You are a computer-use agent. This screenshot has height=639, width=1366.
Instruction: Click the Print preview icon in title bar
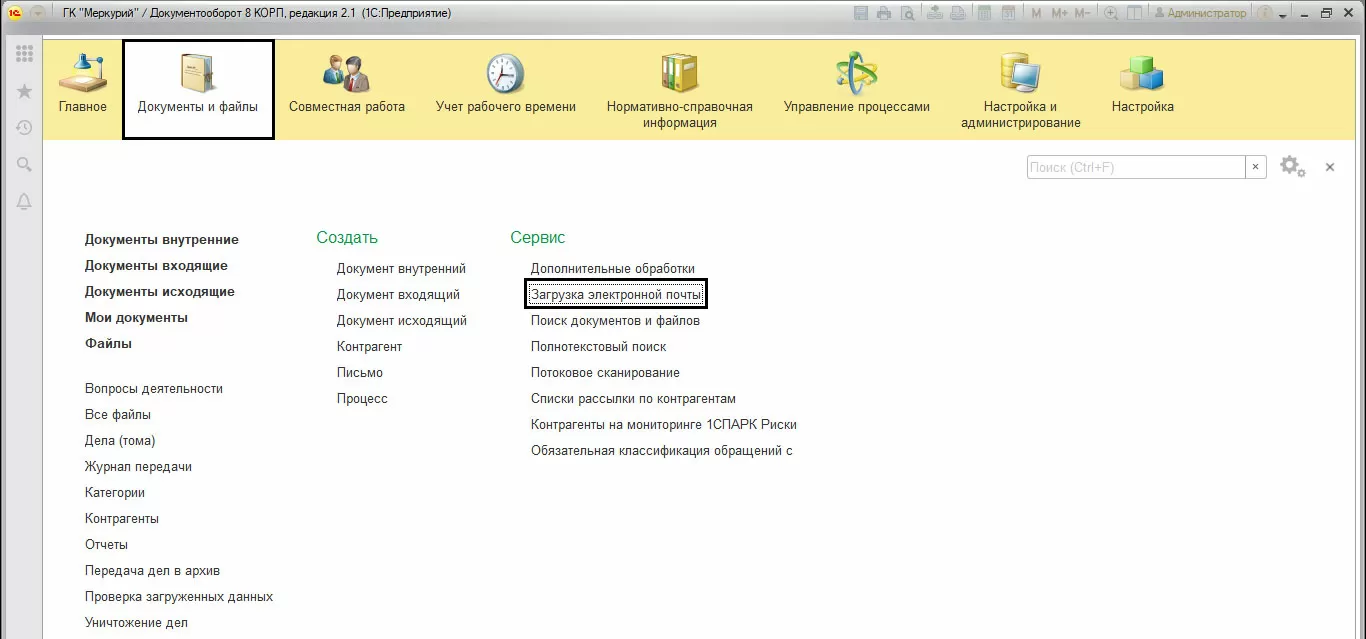point(907,13)
